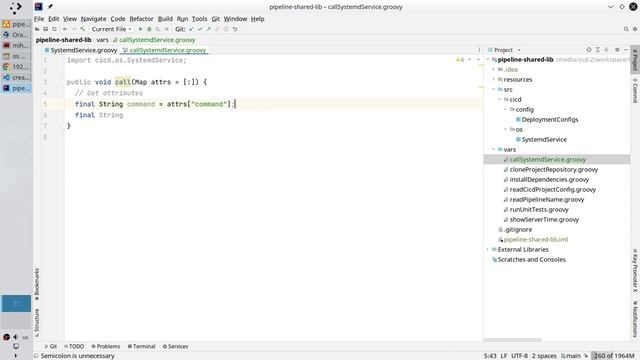Click Project panel horizontal scrollbar
Viewport: 640px width, 360px height.
[x=513, y=340]
